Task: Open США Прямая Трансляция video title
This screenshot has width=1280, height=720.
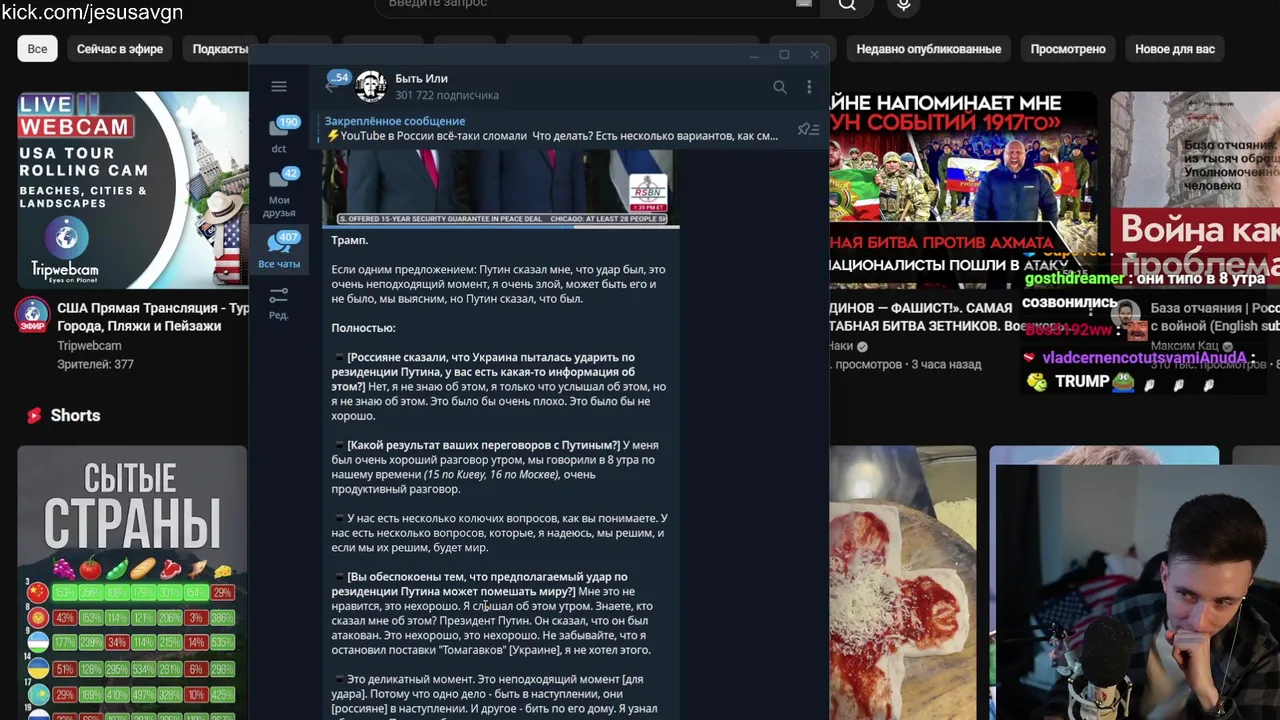Action: pyautogui.click(x=153, y=317)
